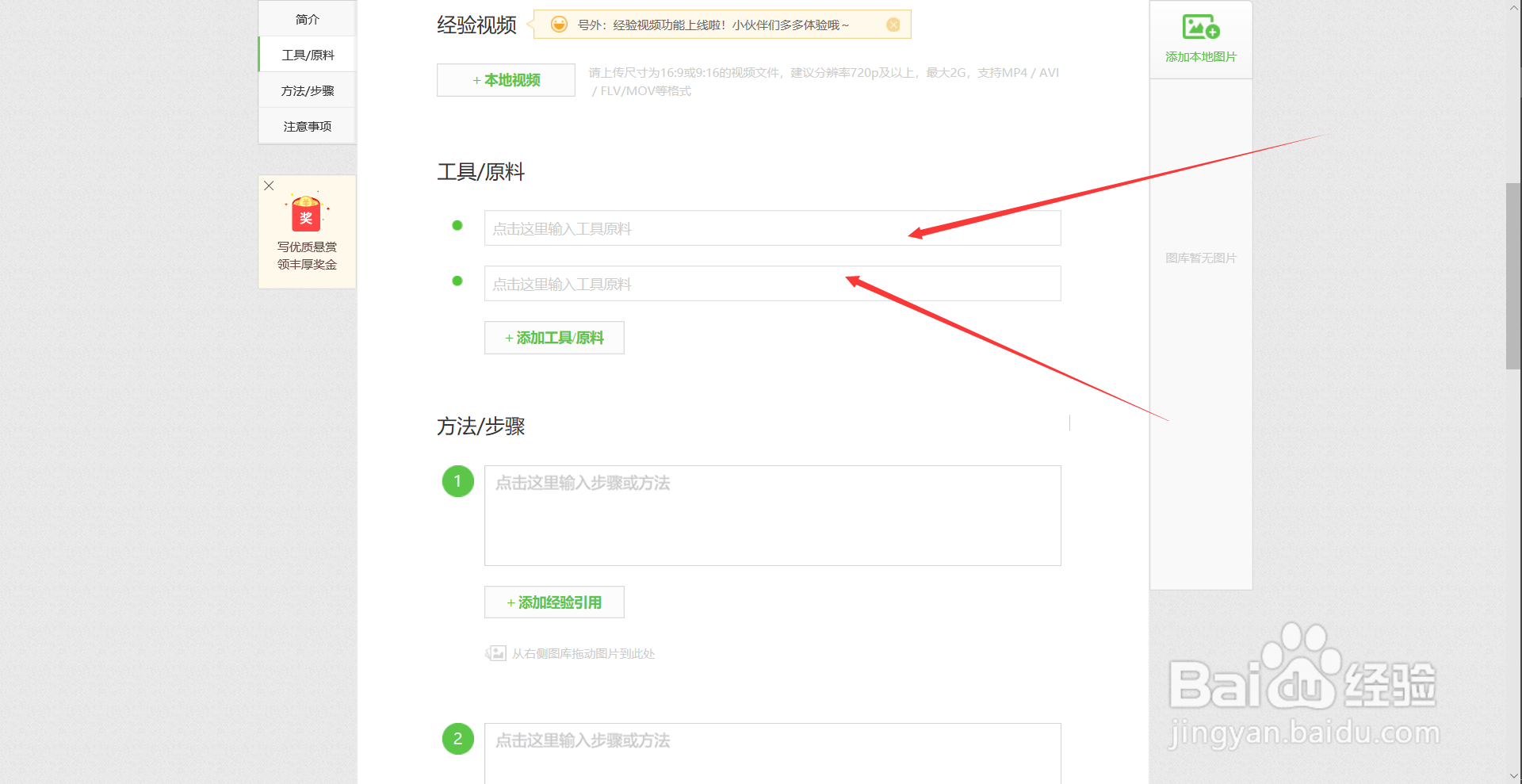Click the red 奖 reward envelope icon
Screen dimensions: 1522x784
[307, 214]
